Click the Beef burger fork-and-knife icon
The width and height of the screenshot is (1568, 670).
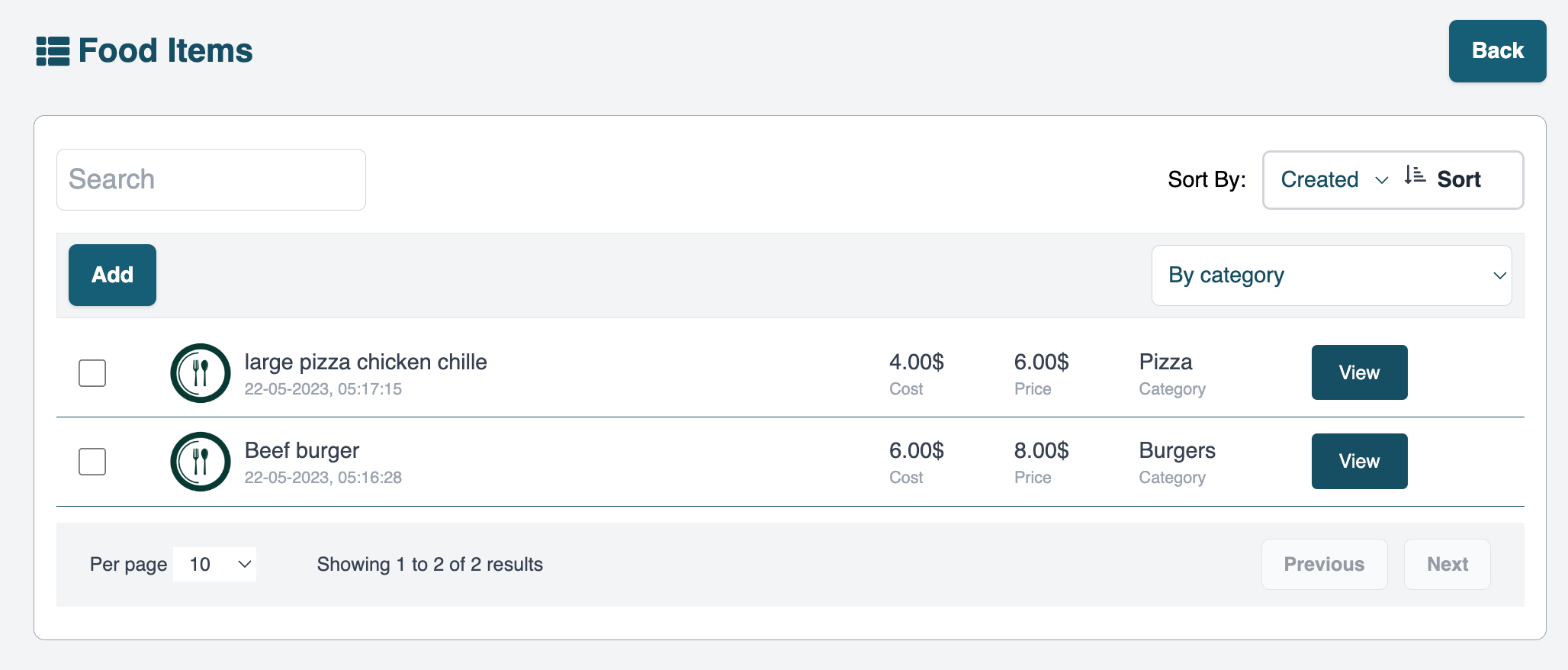point(201,462)
